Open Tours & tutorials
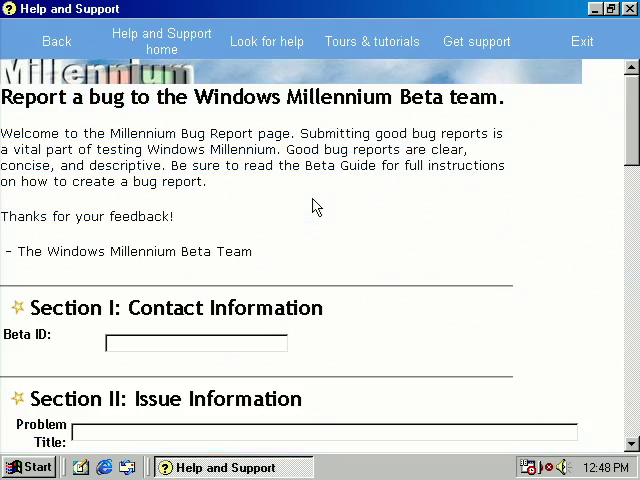The width and height of the screenshot is (640, 480). [372, 41]
